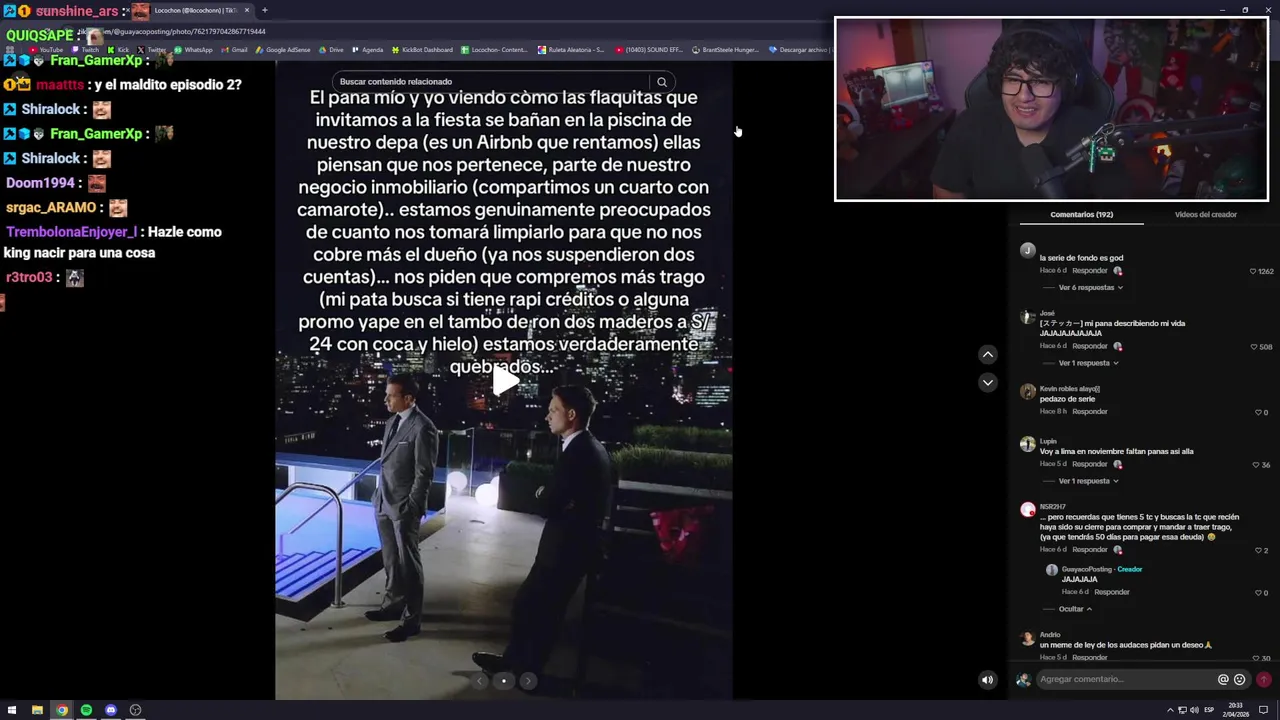Screen dimensions: 1280x720
Task: Open File Explorer from the taskbar
Action: (x=37, y=710)
